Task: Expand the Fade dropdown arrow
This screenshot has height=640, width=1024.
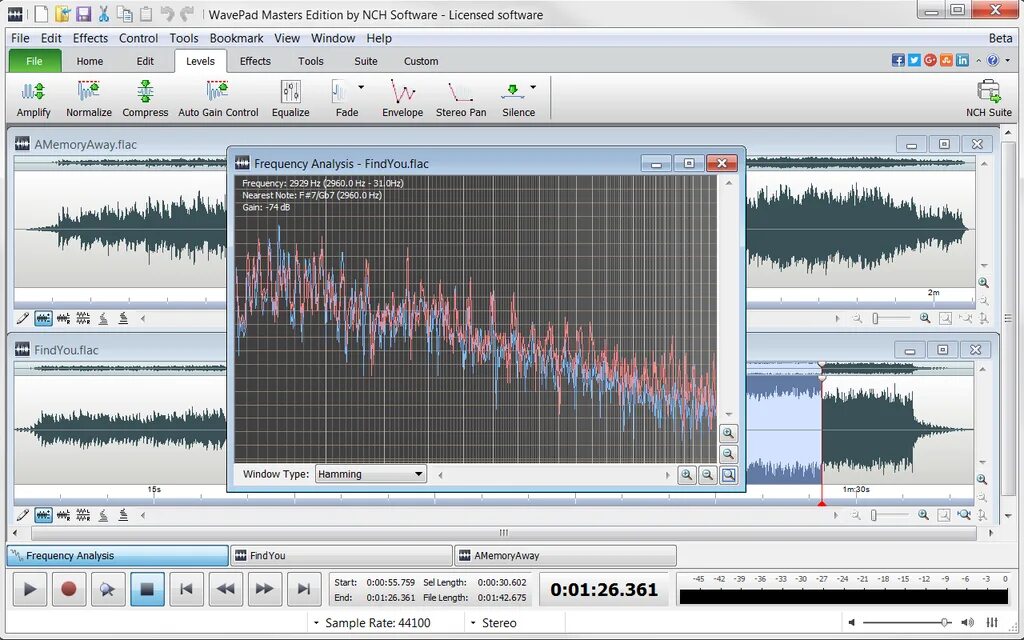Action: (361, 87)
